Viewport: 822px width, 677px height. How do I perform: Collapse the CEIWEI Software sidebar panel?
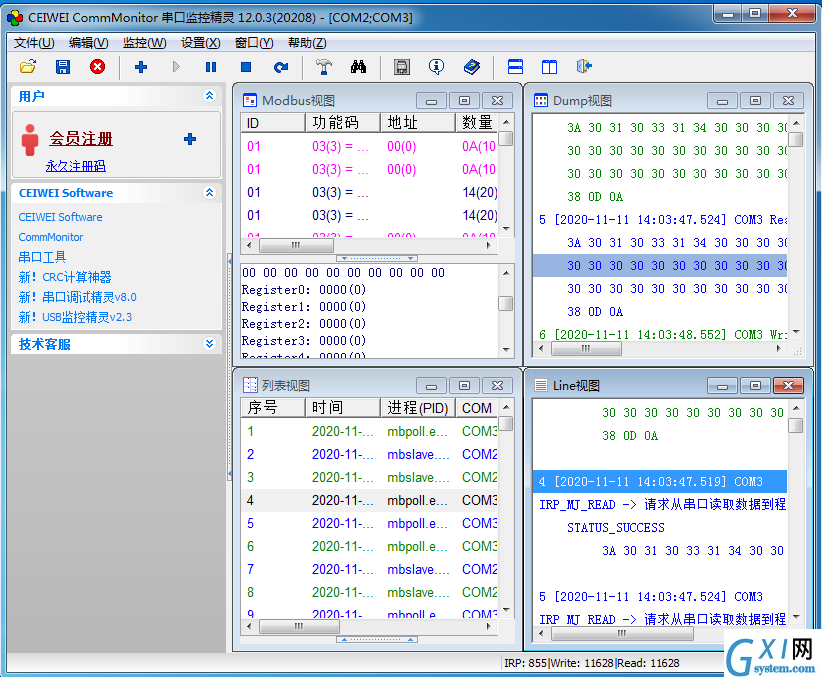209,192
